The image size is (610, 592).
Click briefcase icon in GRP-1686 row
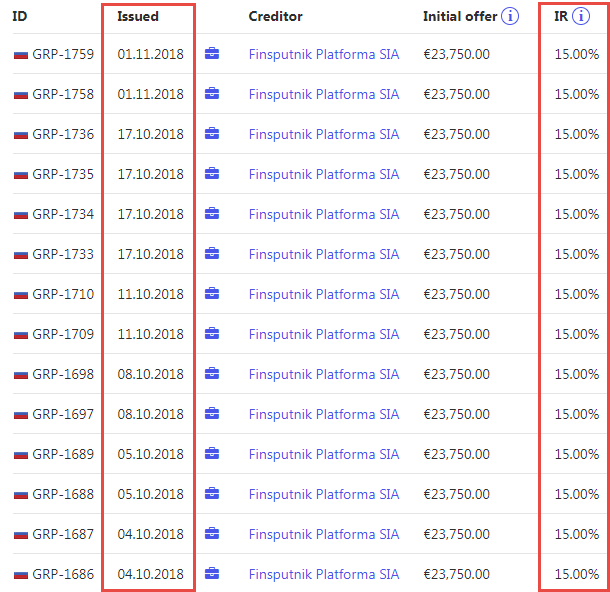click(212, 574)
